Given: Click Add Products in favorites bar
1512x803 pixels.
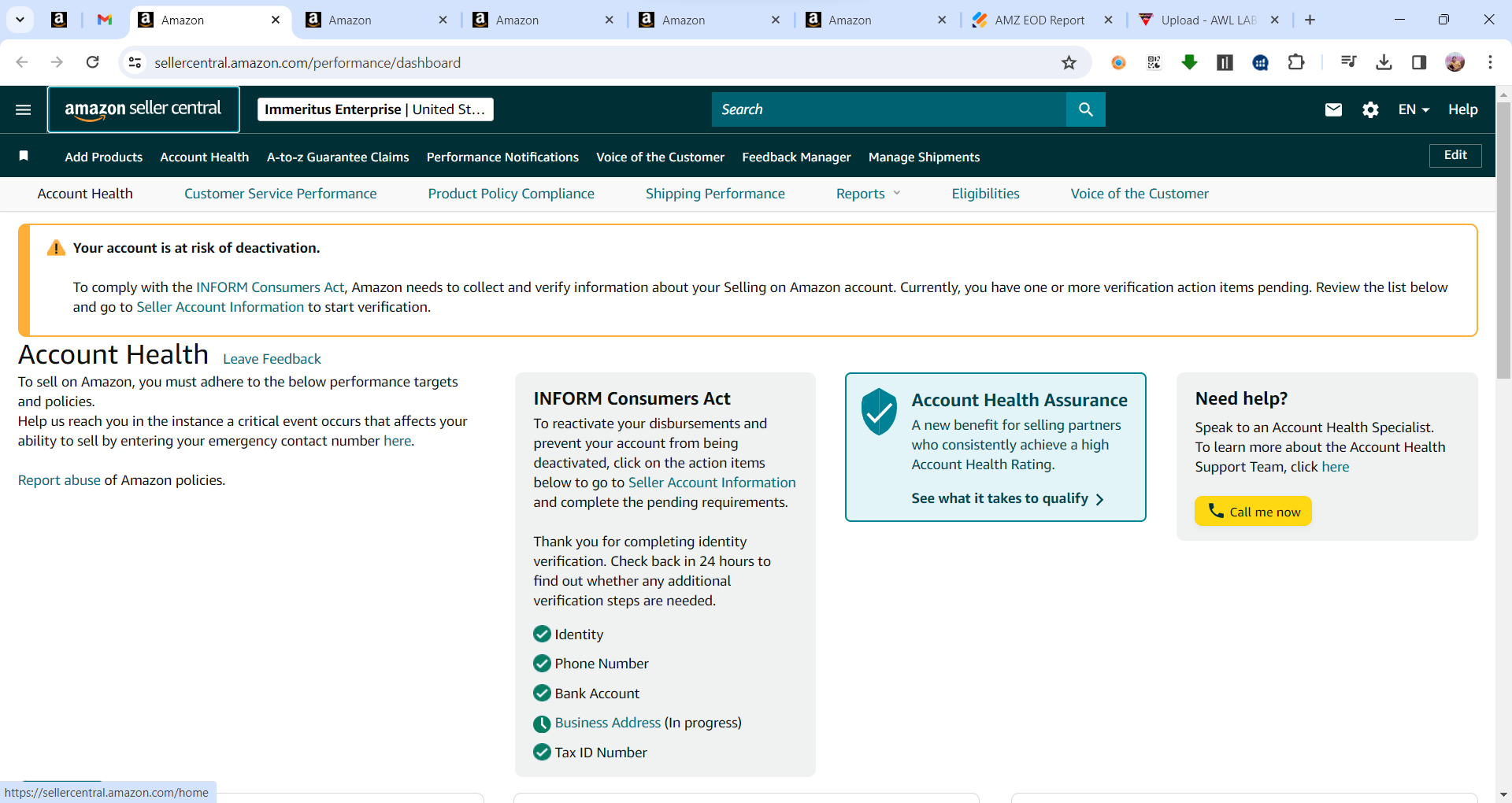Looking at the screenshot, I should click(x=104, y=157).
